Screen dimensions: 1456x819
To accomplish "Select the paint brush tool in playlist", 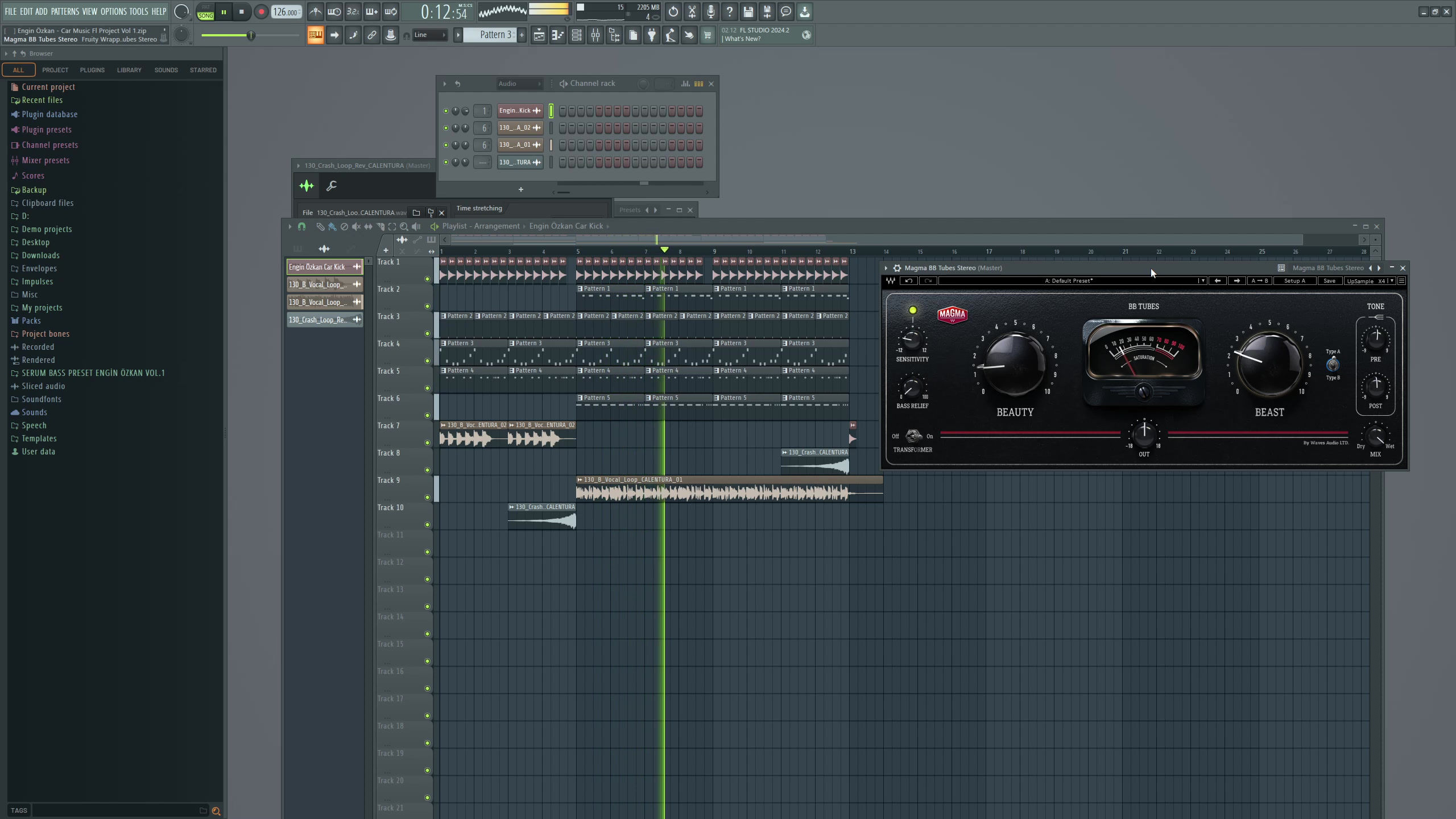I will click(x=332, y=226).
